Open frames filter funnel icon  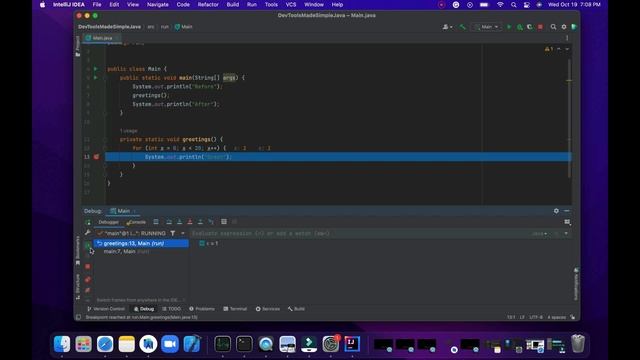173,233
